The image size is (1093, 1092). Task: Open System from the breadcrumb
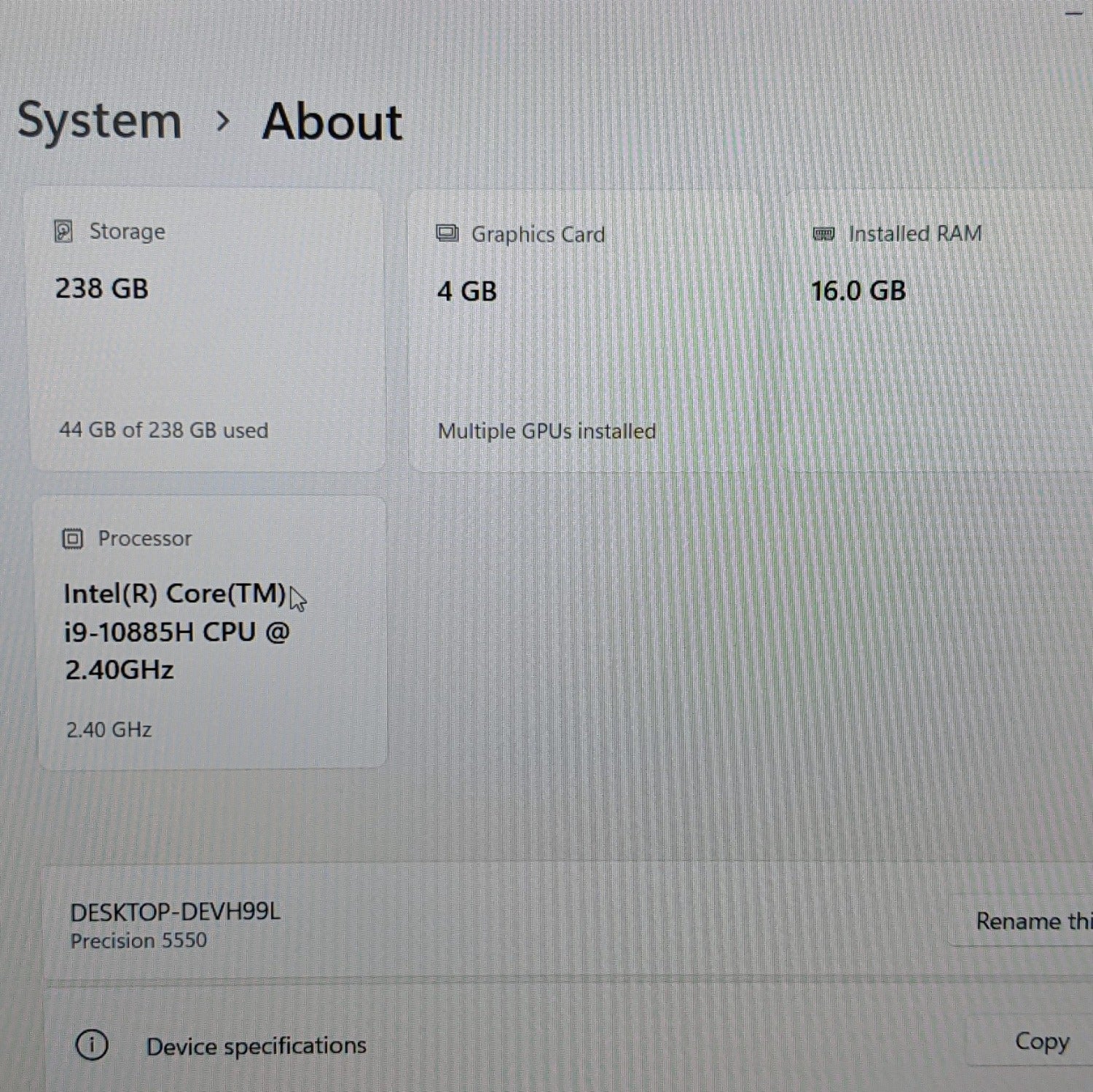(x=100, y=120)
